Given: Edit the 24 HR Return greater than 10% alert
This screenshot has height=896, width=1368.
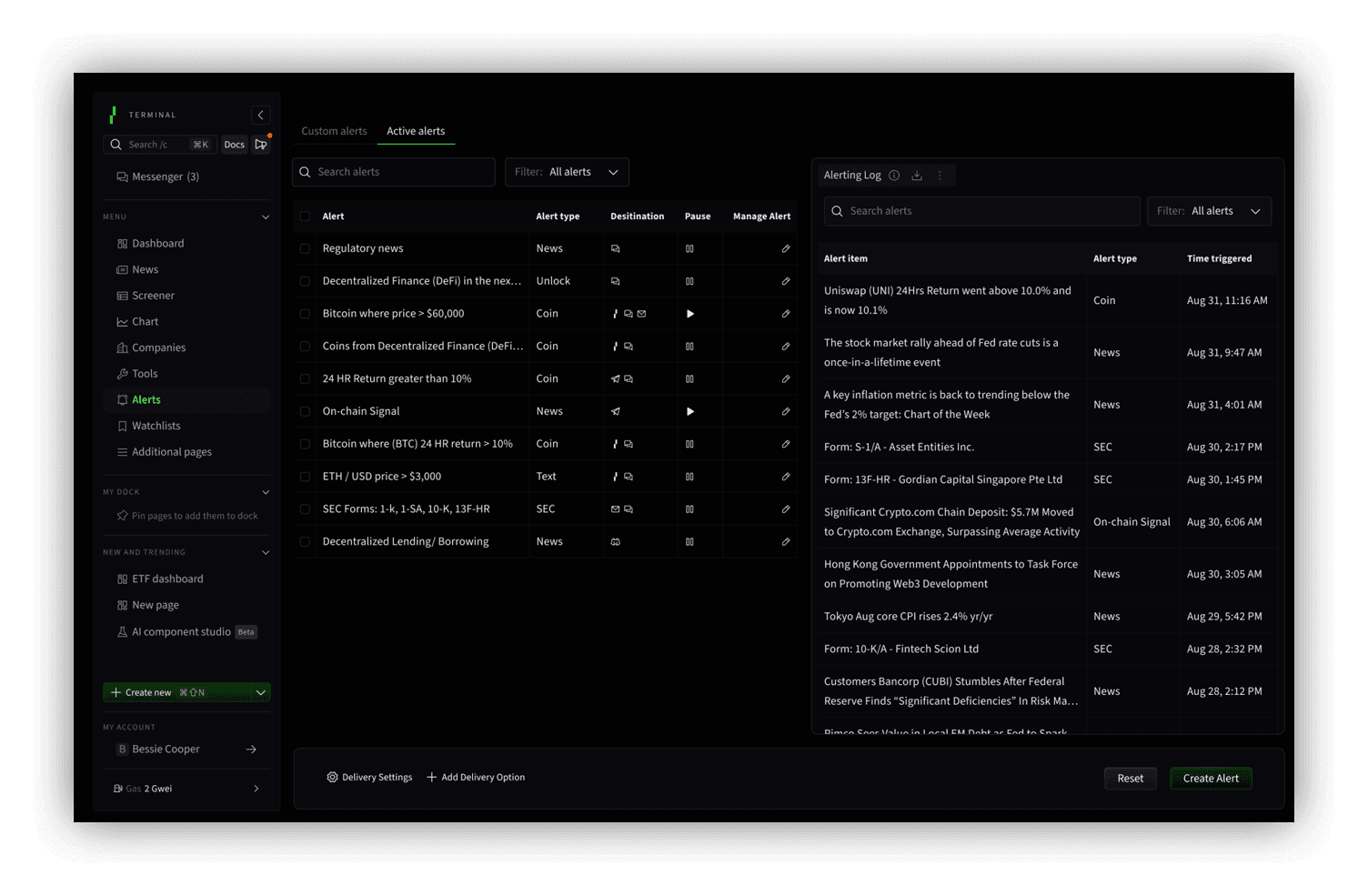Looking at the screenshot, I should click(786, 378).
